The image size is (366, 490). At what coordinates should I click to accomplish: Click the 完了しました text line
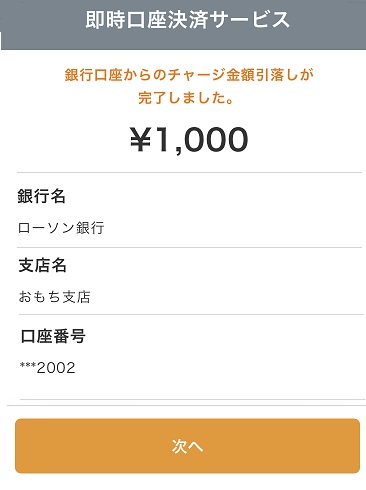pyautogui.click(x=186, y=98)
